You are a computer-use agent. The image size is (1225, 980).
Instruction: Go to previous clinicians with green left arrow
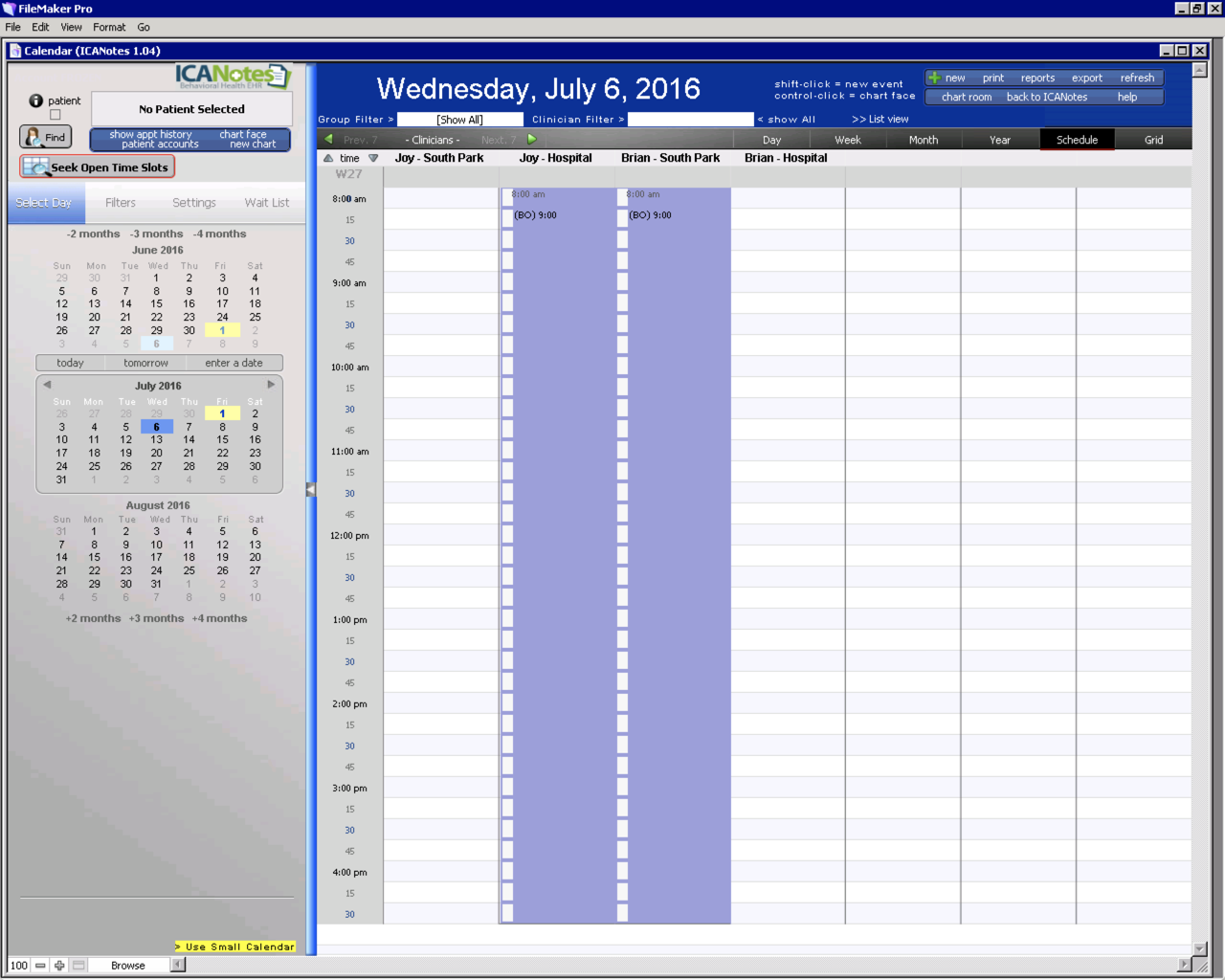[328, 140]
